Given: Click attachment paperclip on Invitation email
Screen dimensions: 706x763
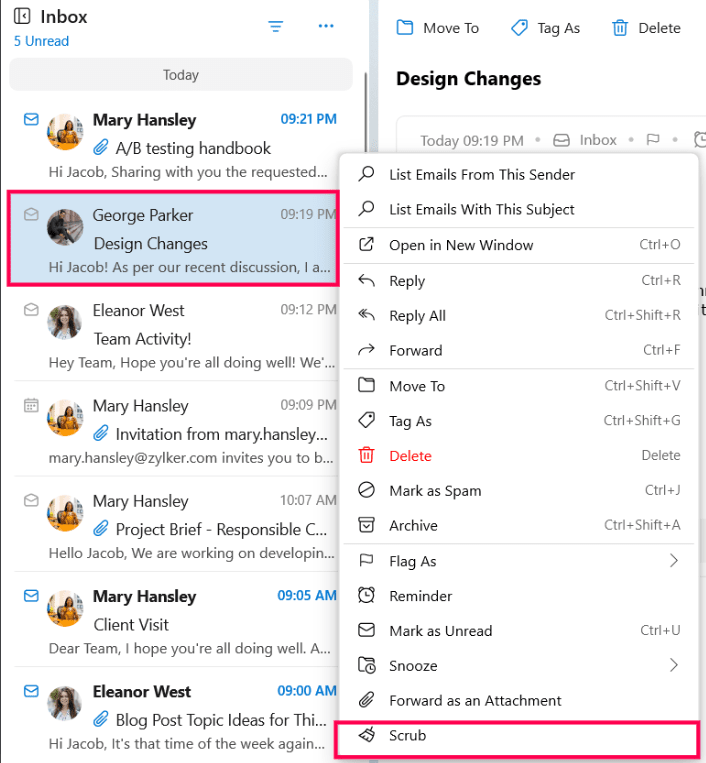Looking at the screenshot, I should pyautogui.click(x=101, y=433).
